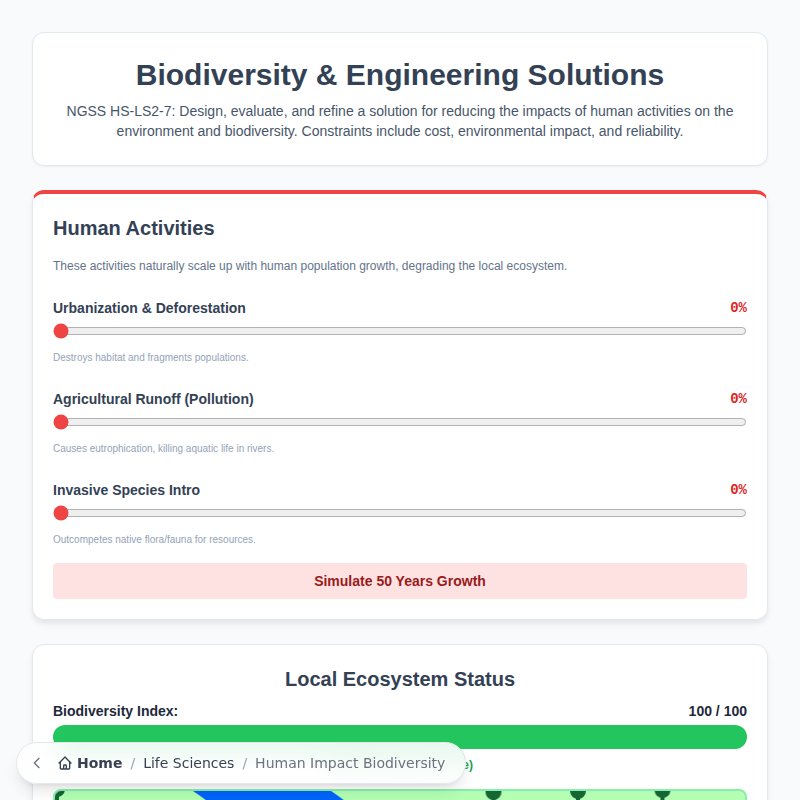This screenshot has height=800, width=800.
Task: Navigate to Life Sciences via the breadcrumb
Action: pos(189,762)
